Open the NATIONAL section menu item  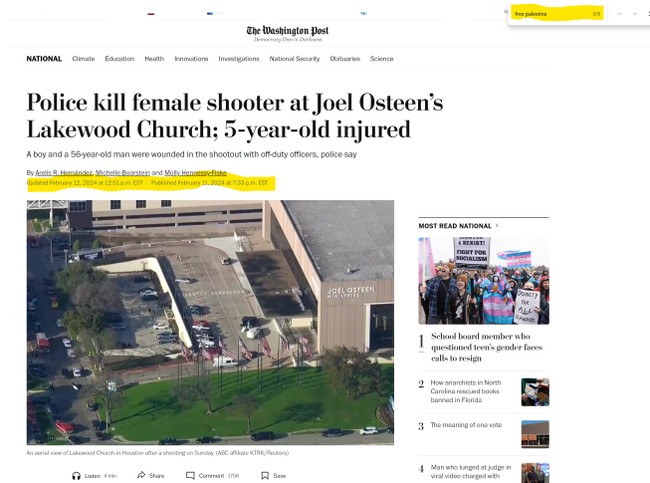44,59
